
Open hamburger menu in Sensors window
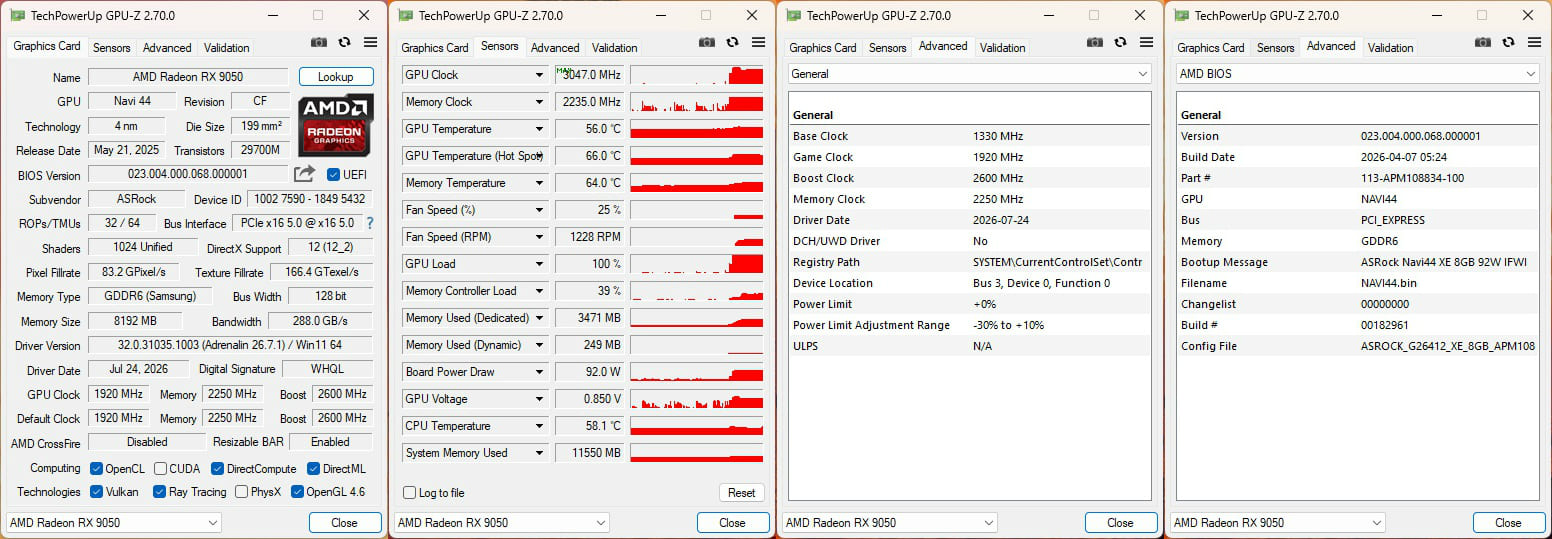759,42
